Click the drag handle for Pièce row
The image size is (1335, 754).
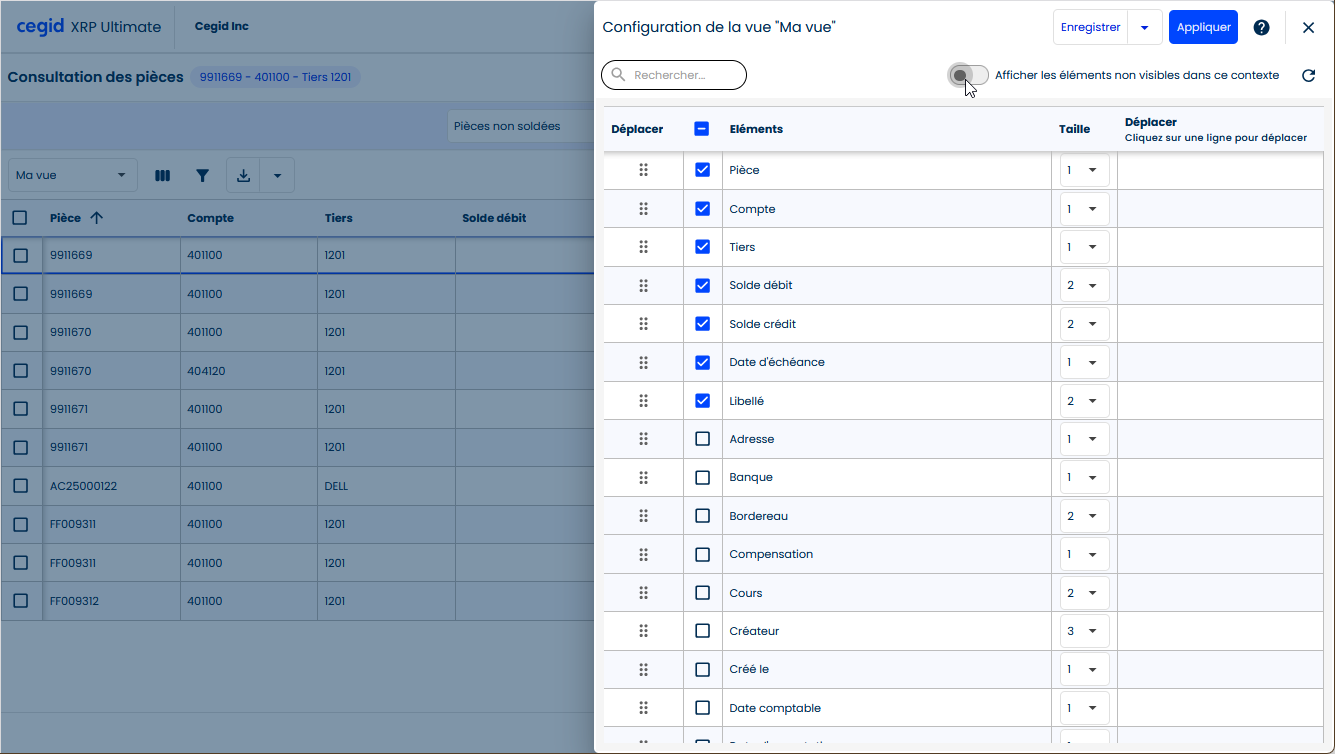[x=643, y=170]
